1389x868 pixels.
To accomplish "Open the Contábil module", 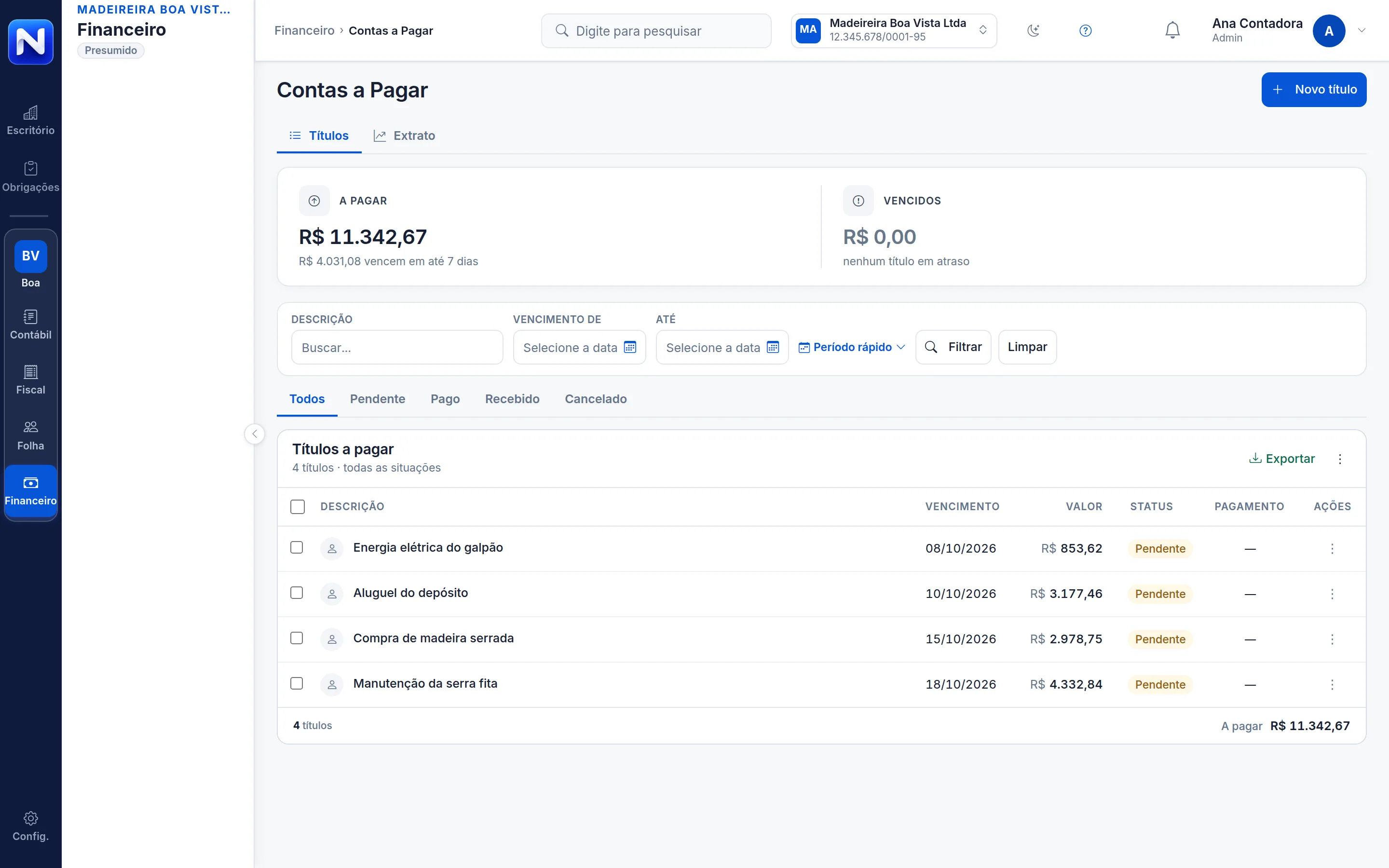I will tap(30, 325).
